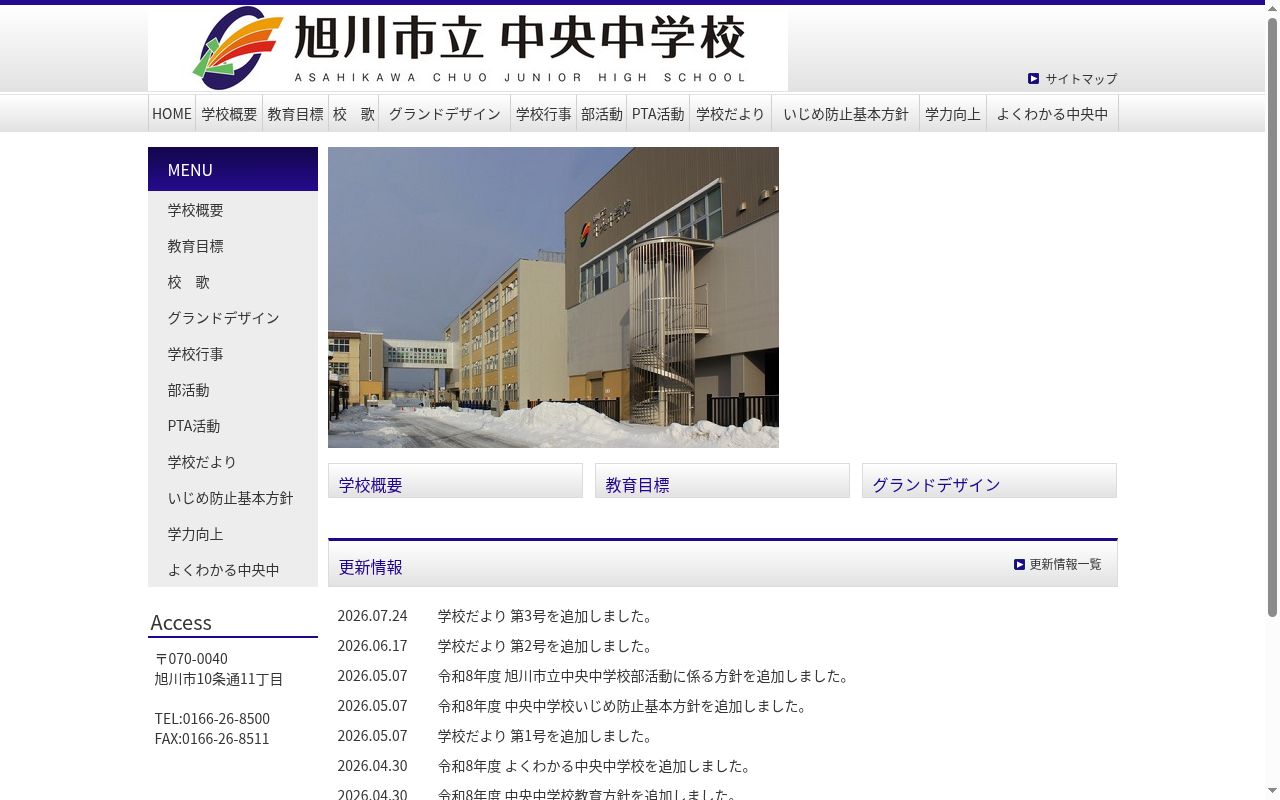Choose 学力向上 in the side MENU

coord(233,534)
